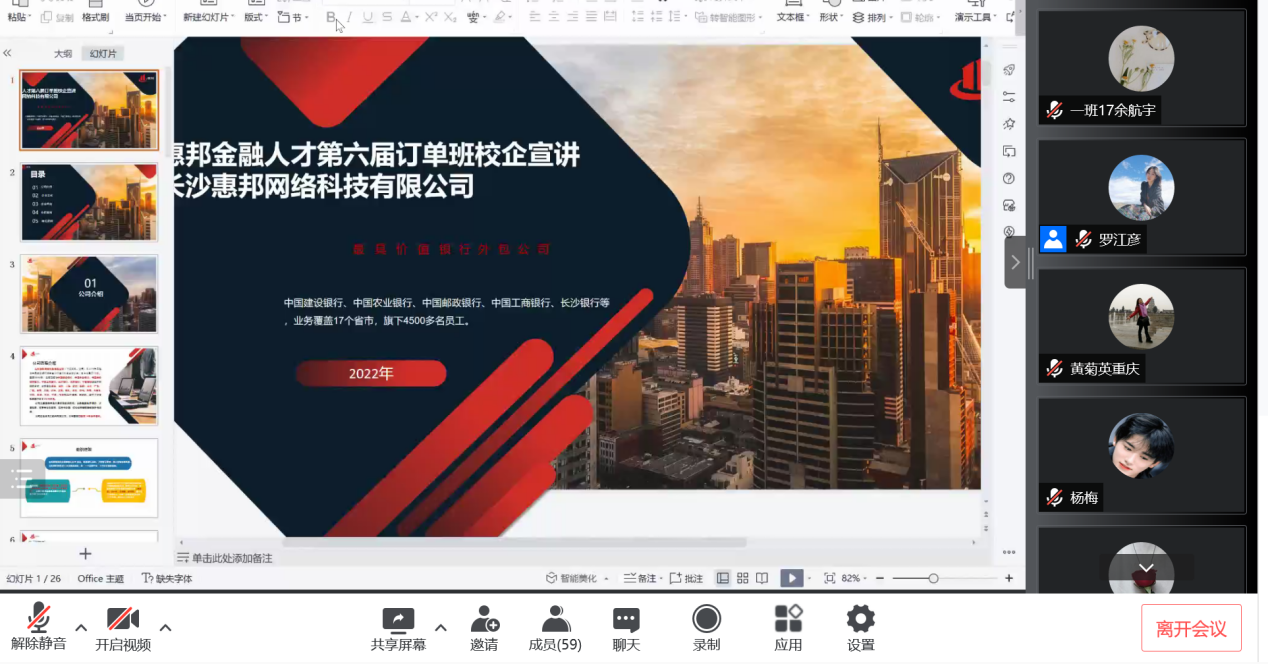Click the zoom slider handle in status bar

(x=933, y=578)
